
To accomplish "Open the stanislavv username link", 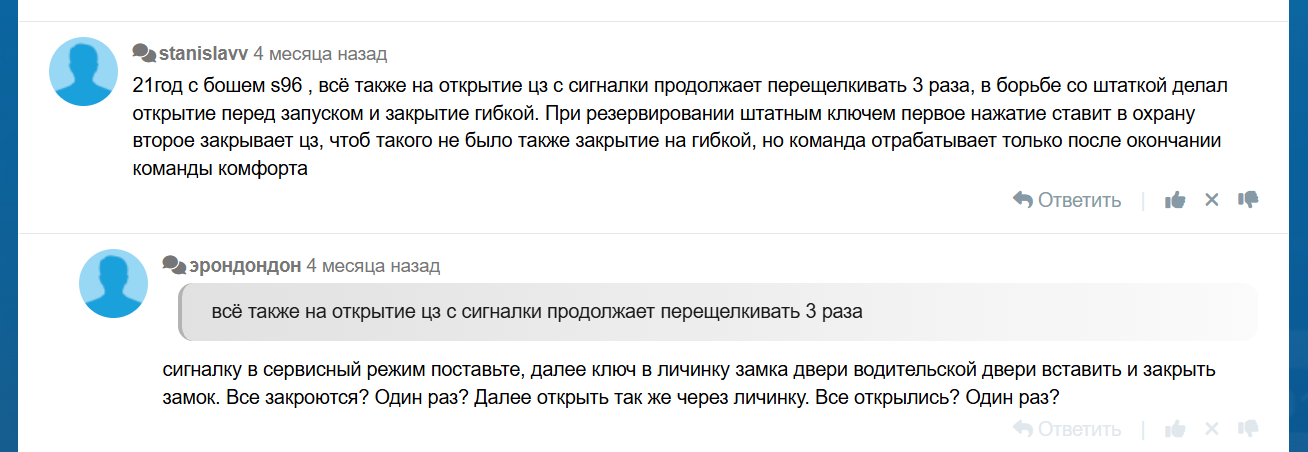I will click(203, 53).
